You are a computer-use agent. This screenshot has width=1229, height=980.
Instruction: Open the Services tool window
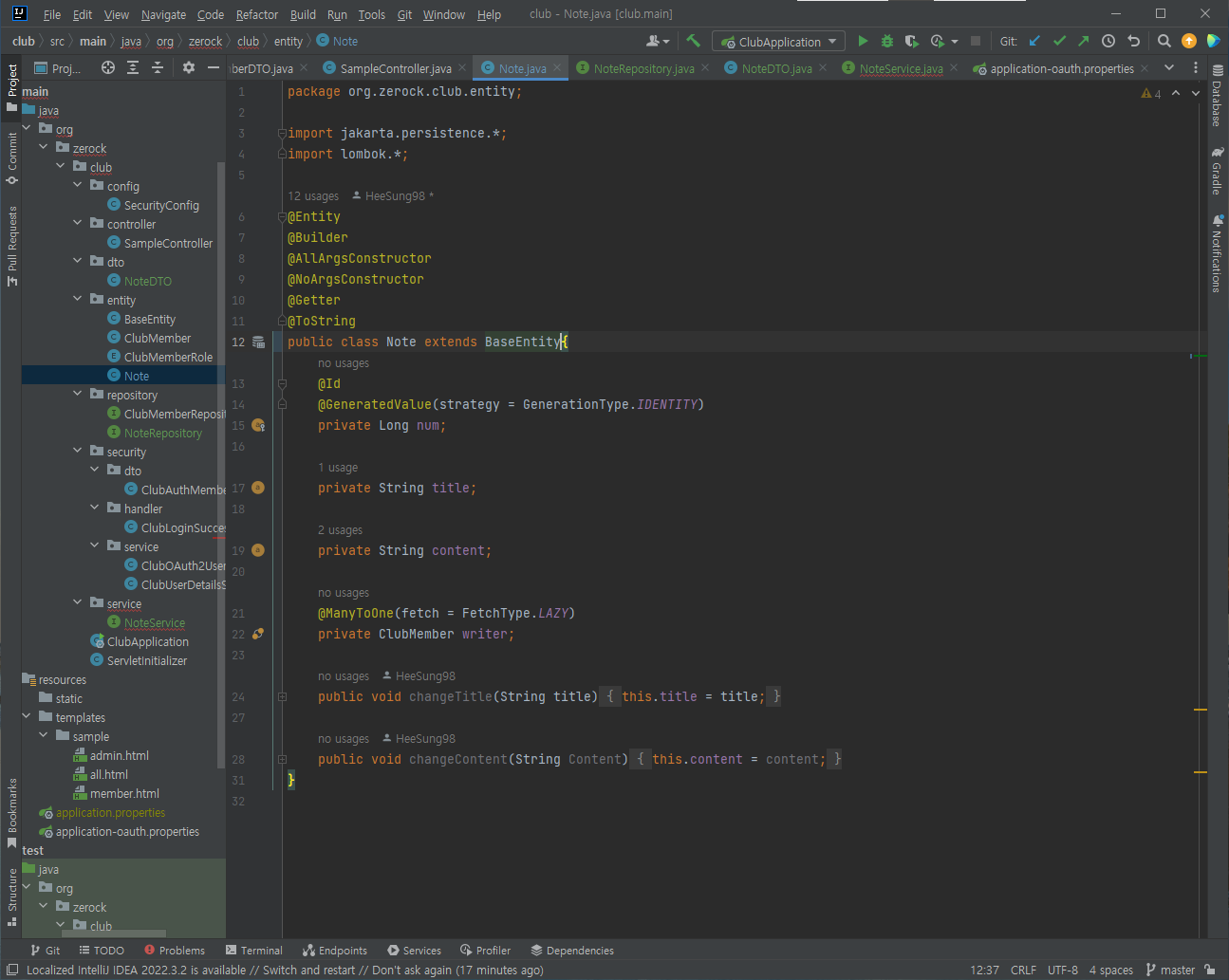pos(415,950)
